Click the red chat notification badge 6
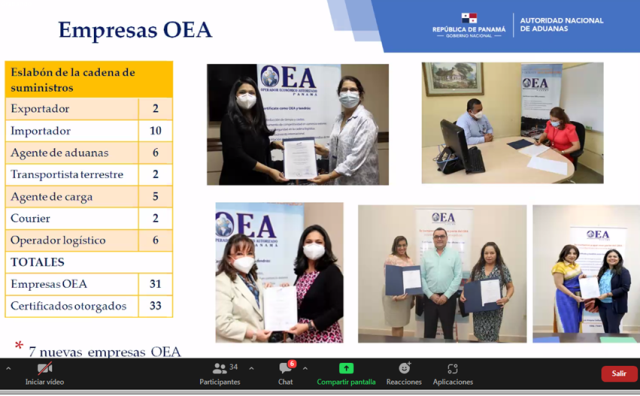The height and width of the screenshot is (396, 640). click(x=292, y=363)
